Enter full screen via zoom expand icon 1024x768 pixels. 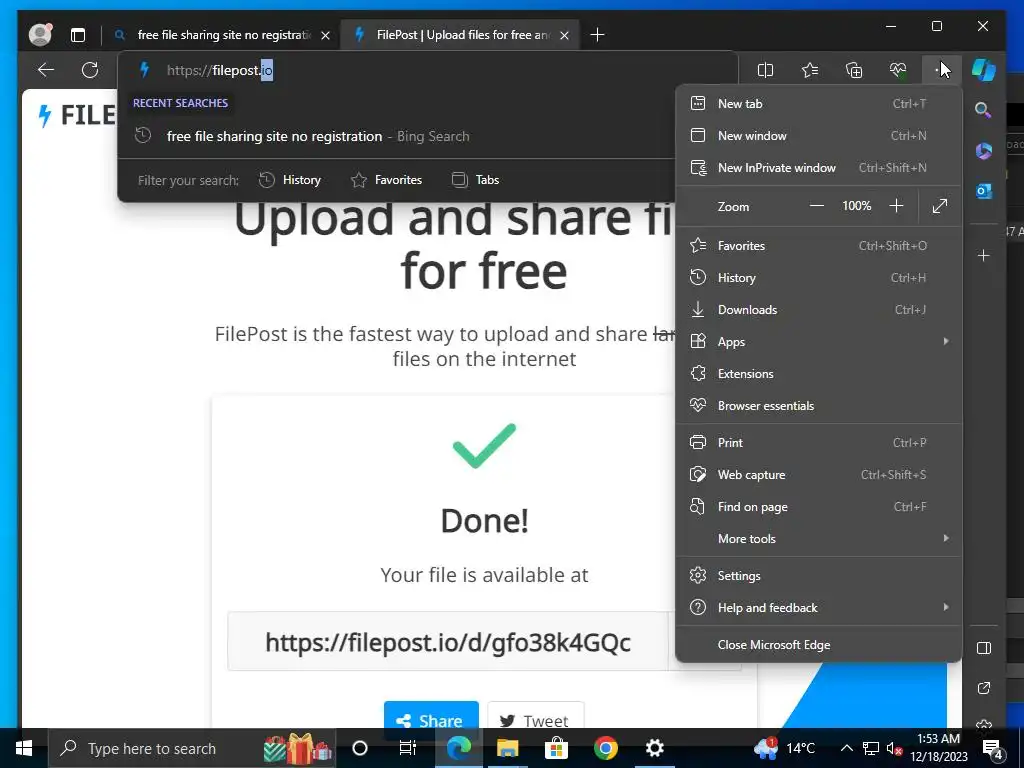click(940, 206)
